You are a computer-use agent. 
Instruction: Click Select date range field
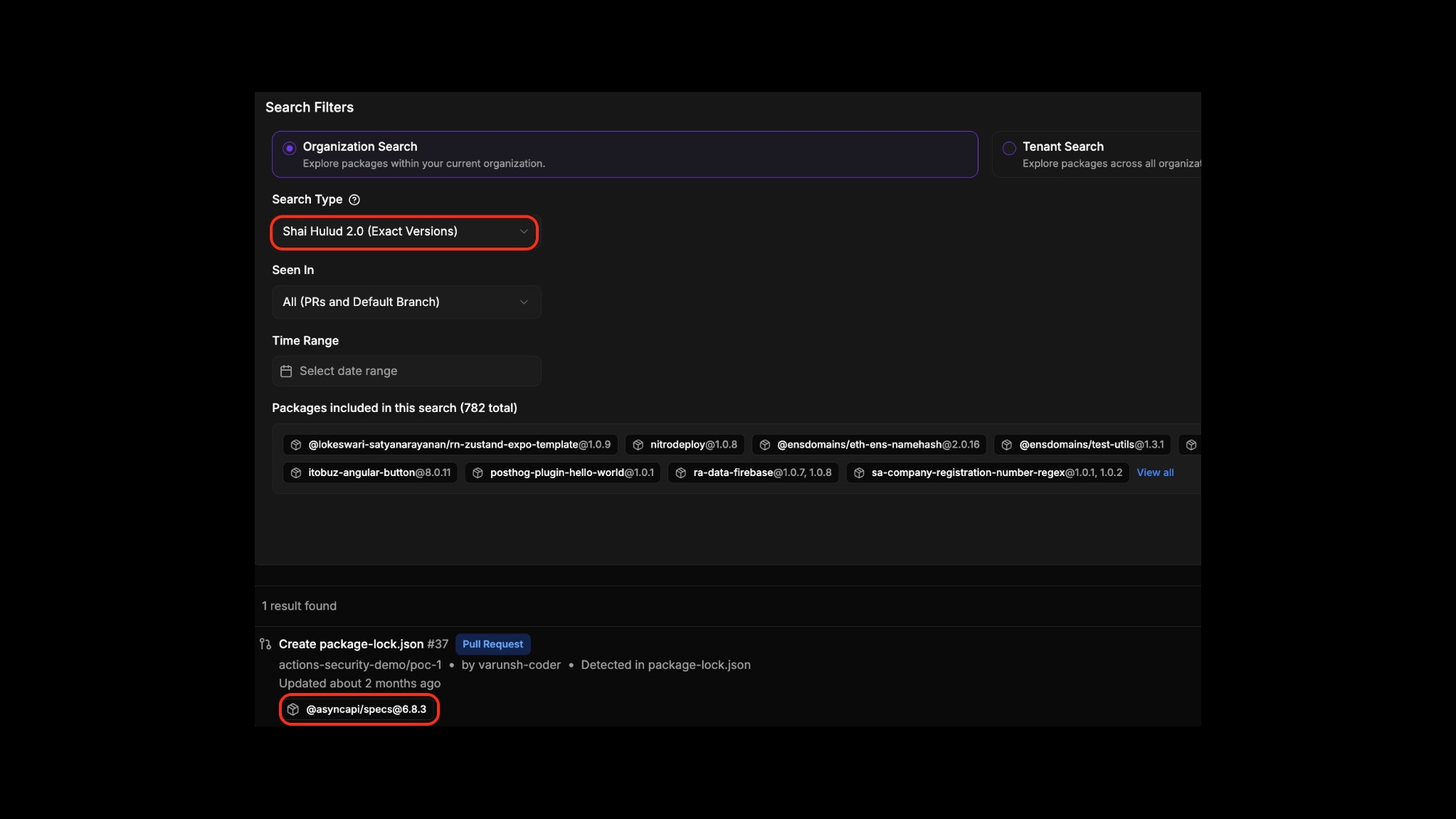(x=406, y=371)
